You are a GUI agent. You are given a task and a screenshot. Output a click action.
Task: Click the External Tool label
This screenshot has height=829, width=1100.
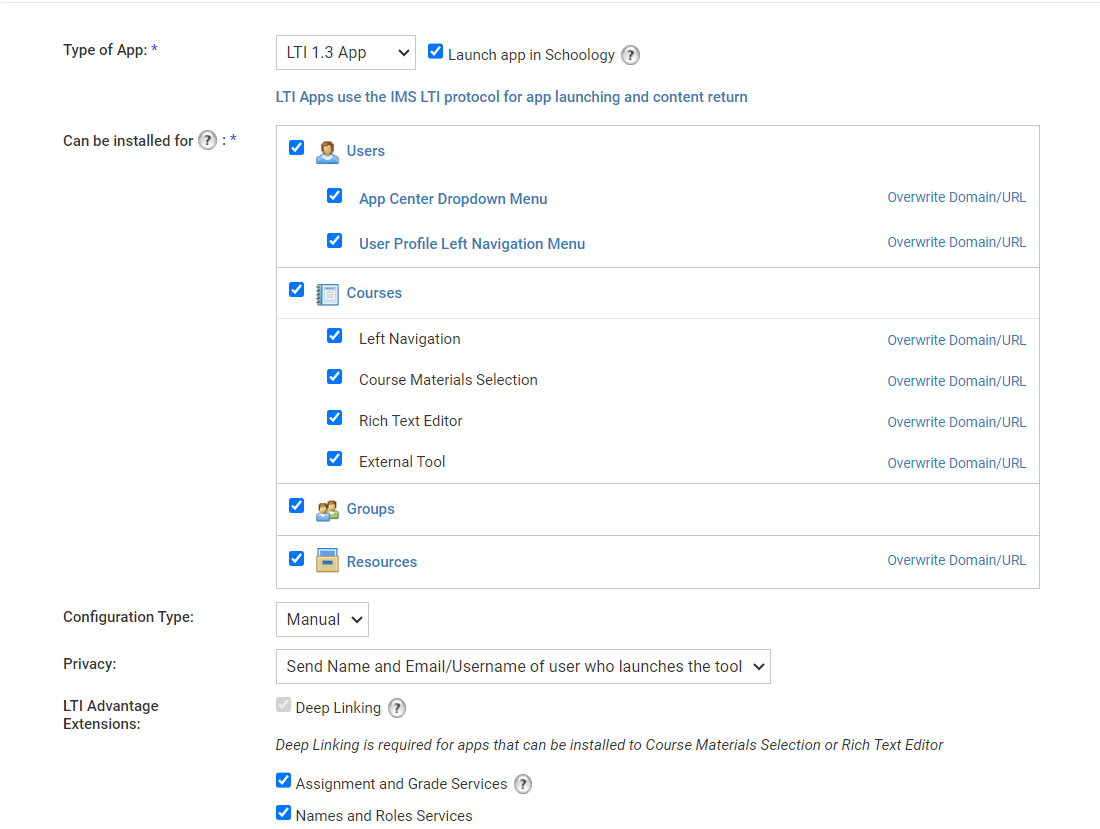(x=402, y=461)
